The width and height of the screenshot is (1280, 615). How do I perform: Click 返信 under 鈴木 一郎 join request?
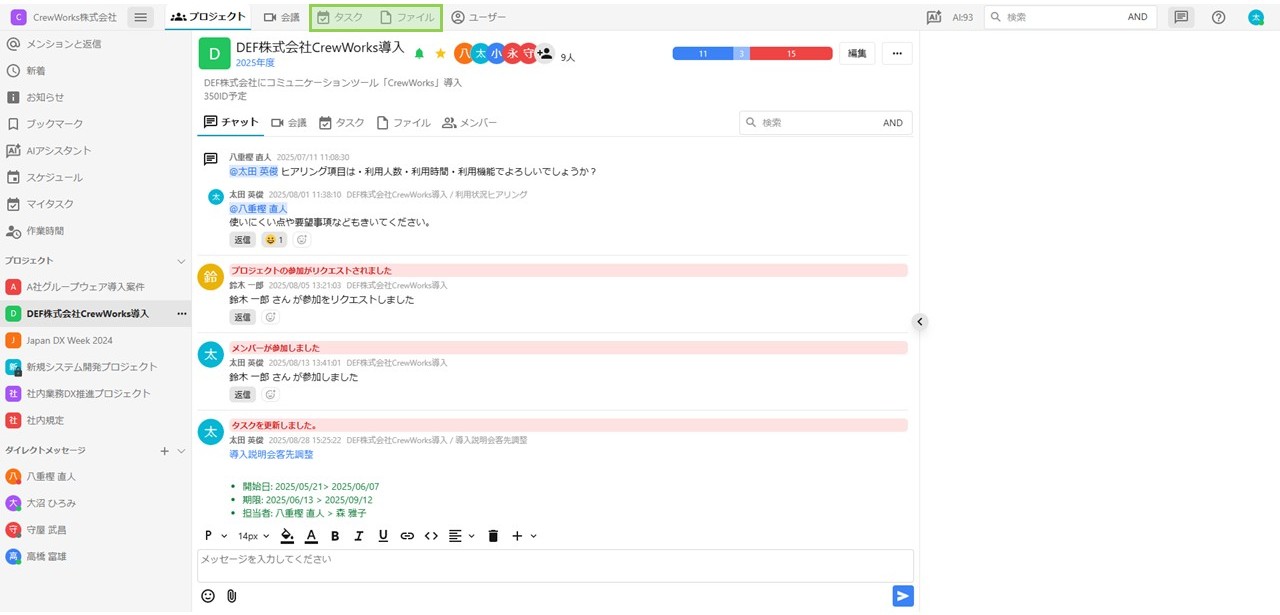coord(242,317)
